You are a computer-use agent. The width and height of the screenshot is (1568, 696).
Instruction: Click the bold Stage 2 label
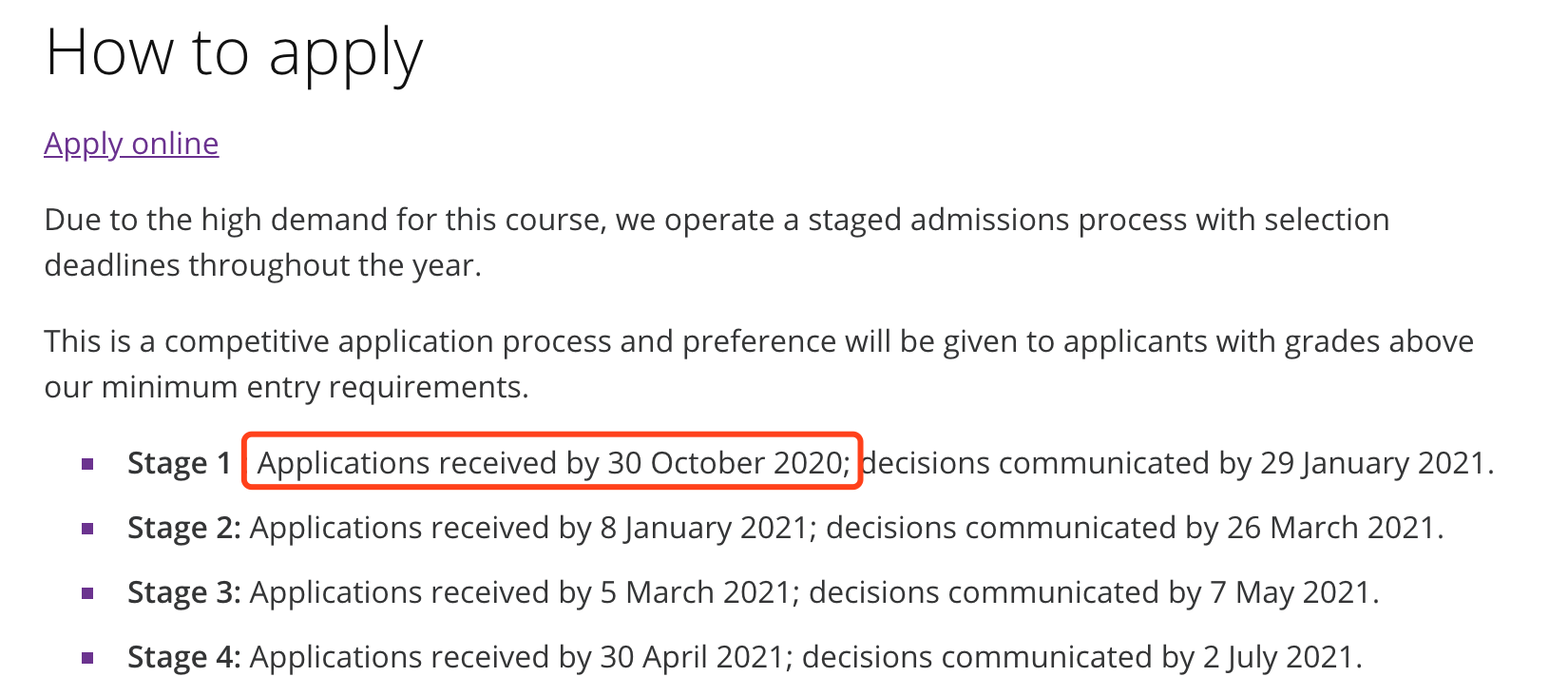pos(184,528)
